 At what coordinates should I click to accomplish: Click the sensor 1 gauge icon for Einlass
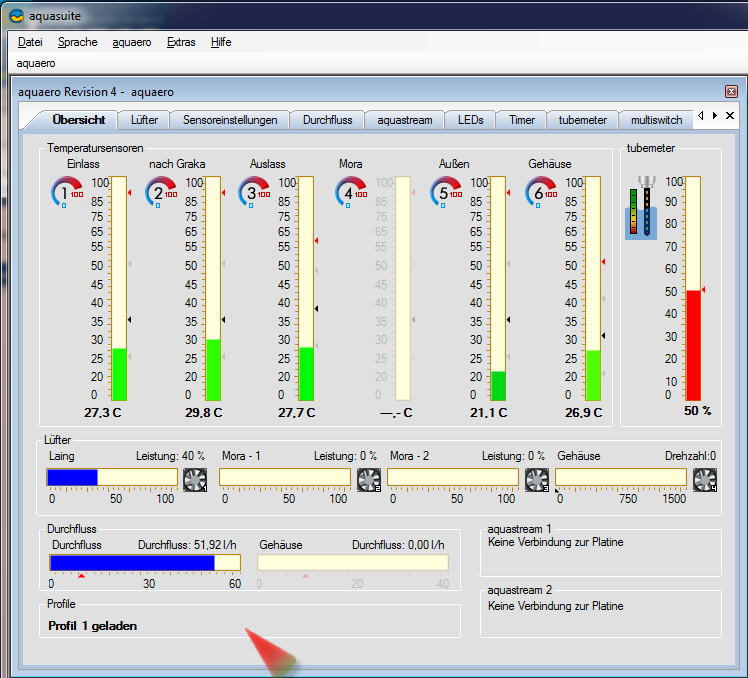[67, 192]
